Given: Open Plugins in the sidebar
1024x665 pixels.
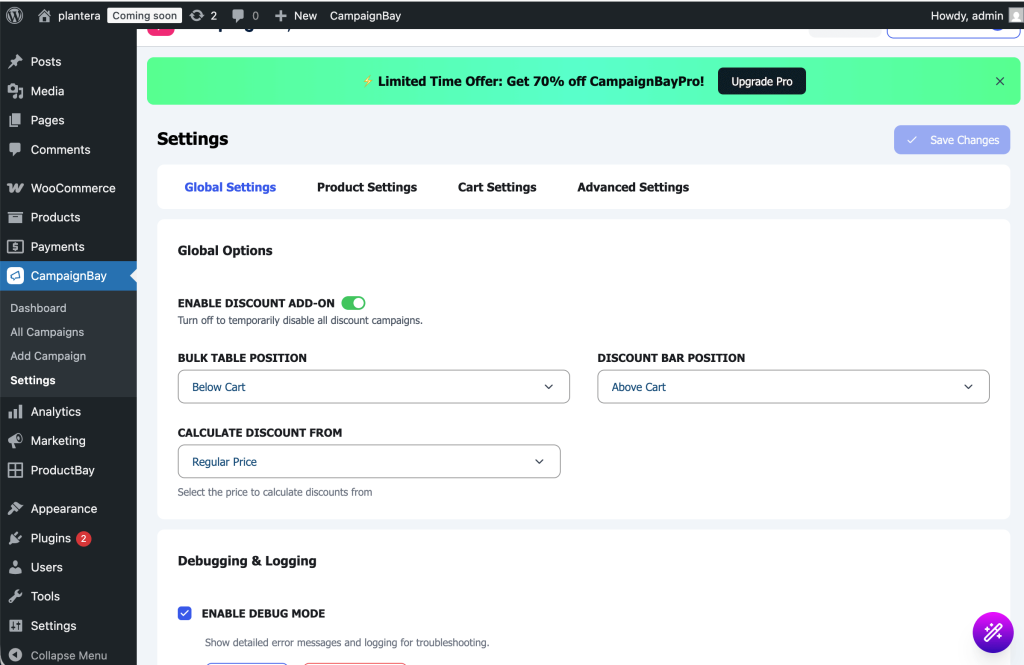Looking at the screenshot, I should pos(50,538).
